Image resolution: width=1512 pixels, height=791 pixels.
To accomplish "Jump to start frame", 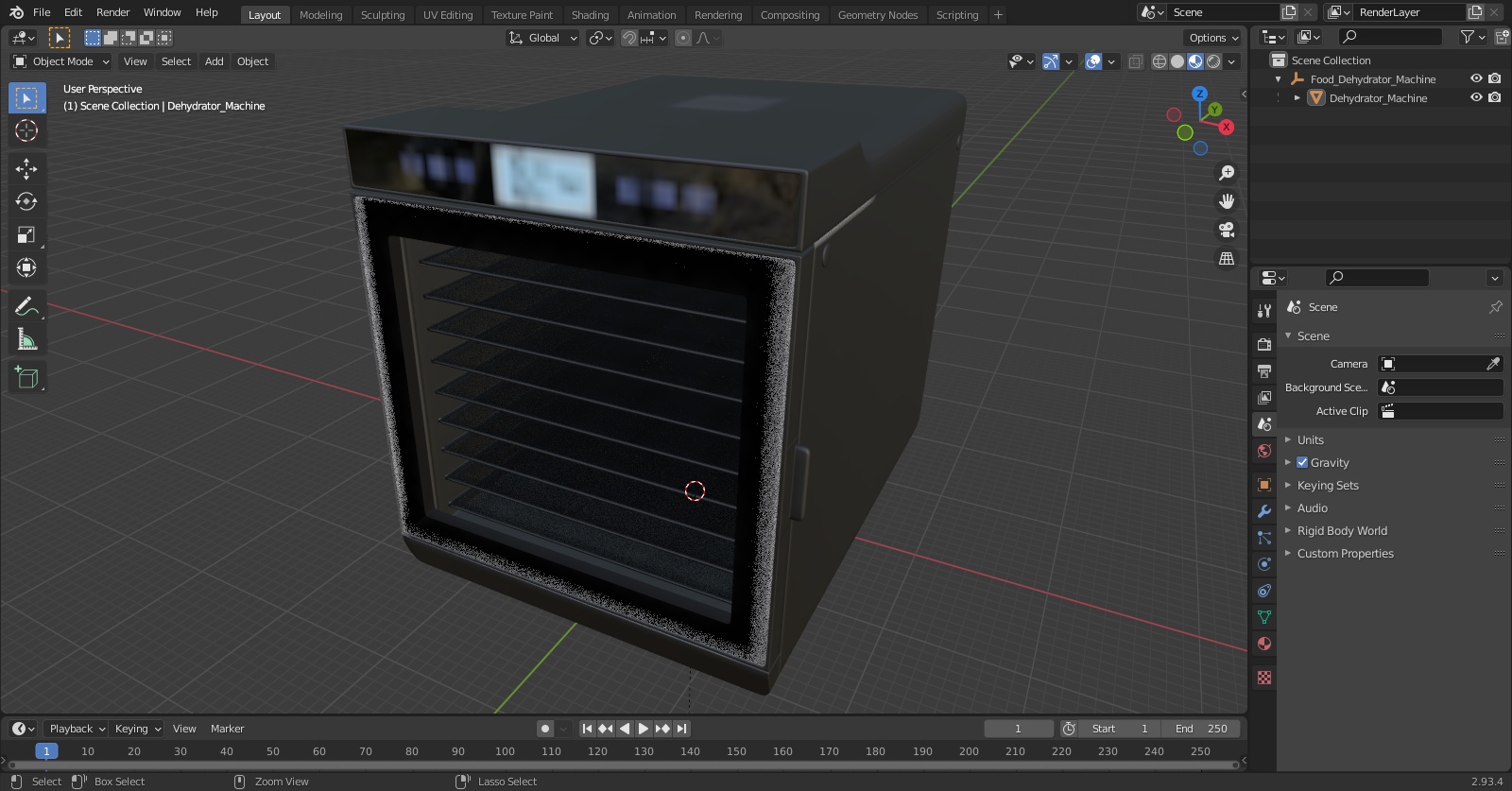I will (587, 729).
